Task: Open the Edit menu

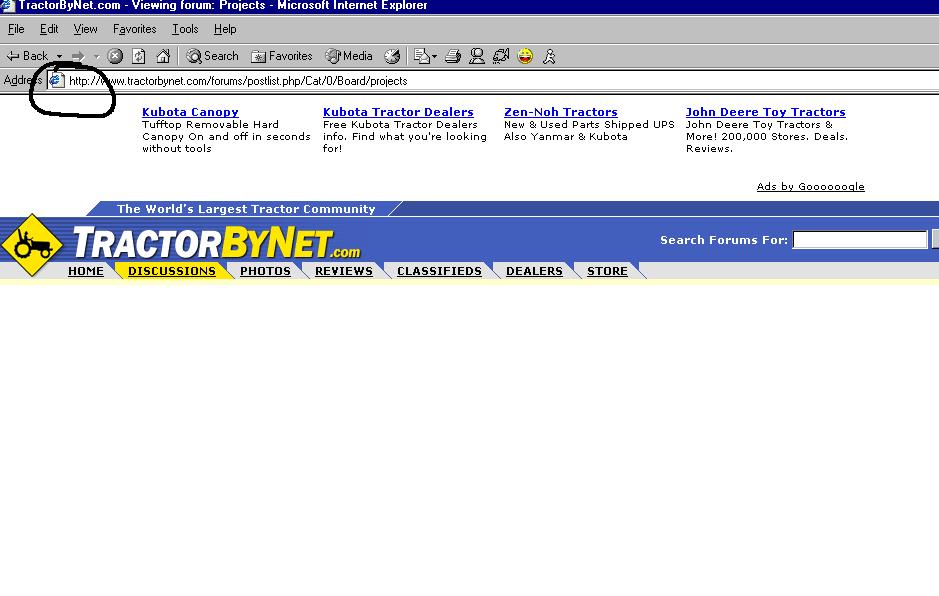Action: click(x=49, y=29)
